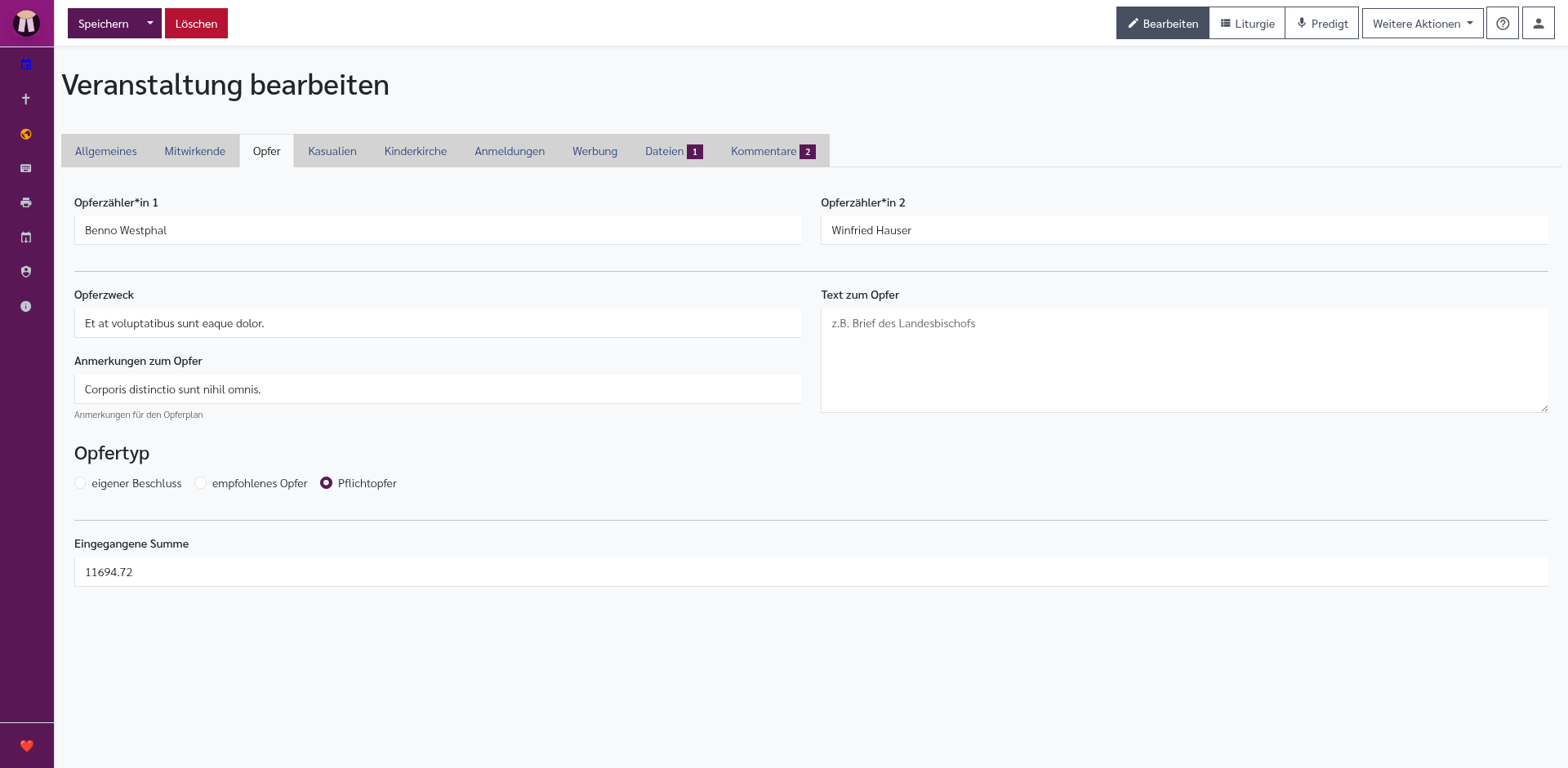Click the 'Anmerkungen für den Opferplan' hint text
Viewport: 1568px width, 768px height.
[139, 415]
